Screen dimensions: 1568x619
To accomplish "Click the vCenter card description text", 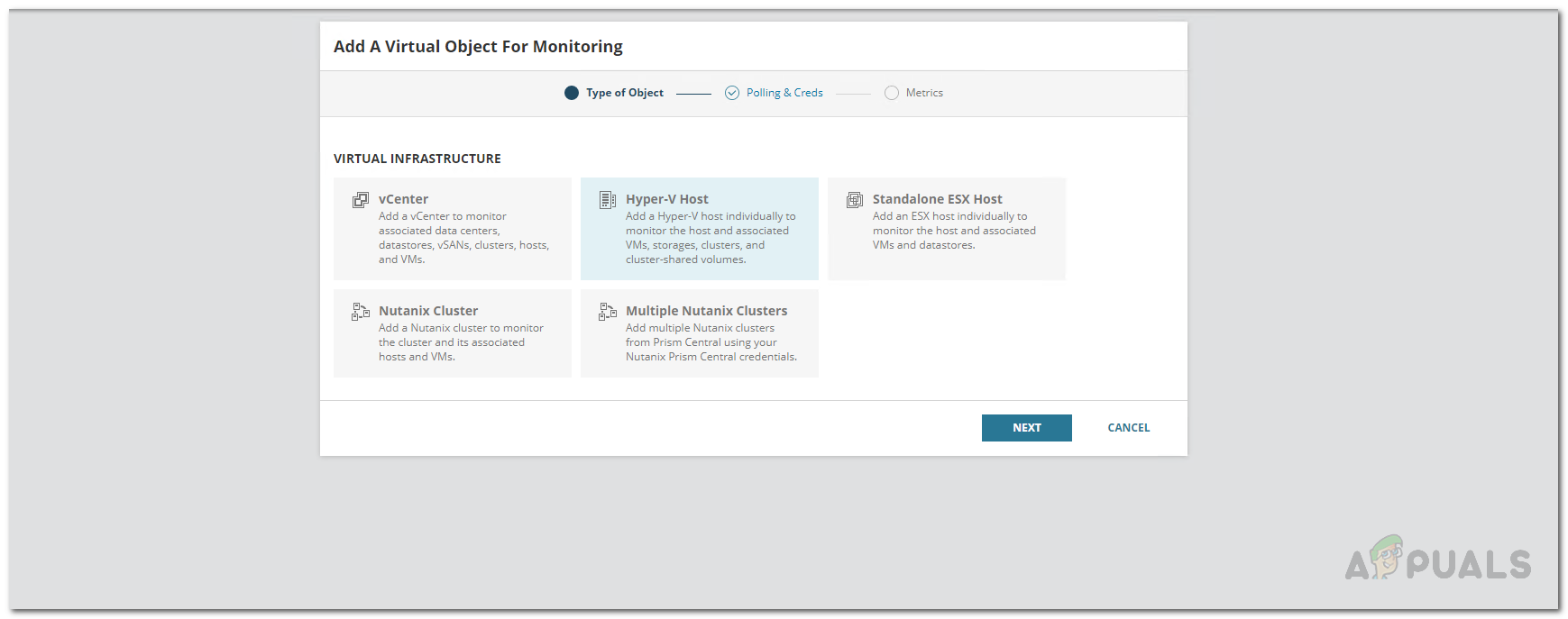I will tap(463, 238).
